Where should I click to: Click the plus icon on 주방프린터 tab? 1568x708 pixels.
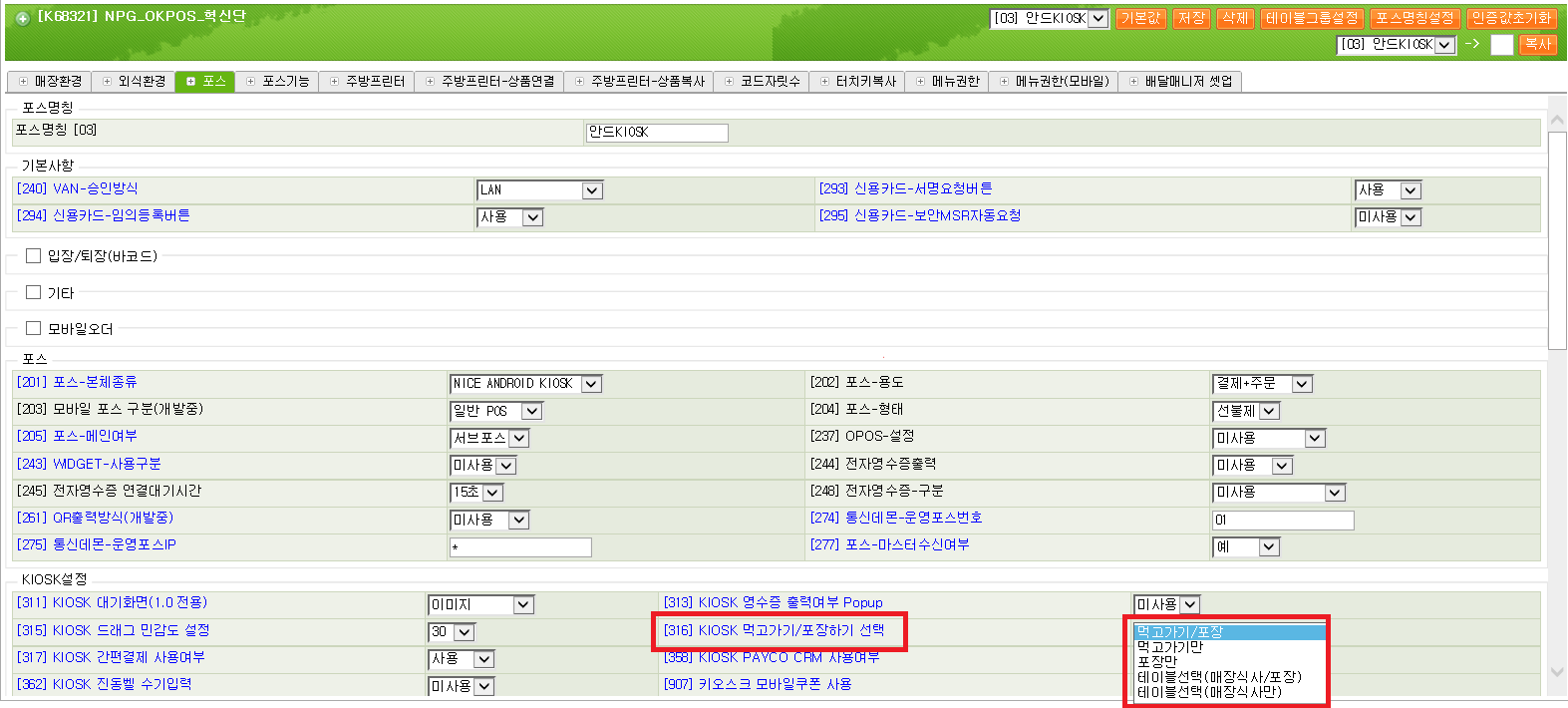pos(334,82)
